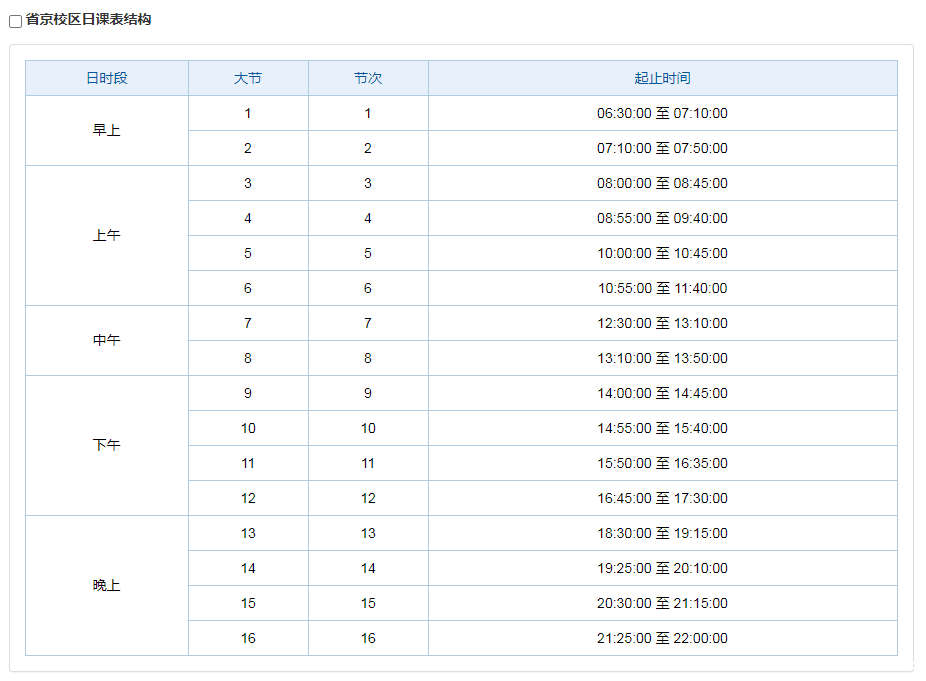Toggle the 省京校区日课表结构 checkbox

coord(16,21)
